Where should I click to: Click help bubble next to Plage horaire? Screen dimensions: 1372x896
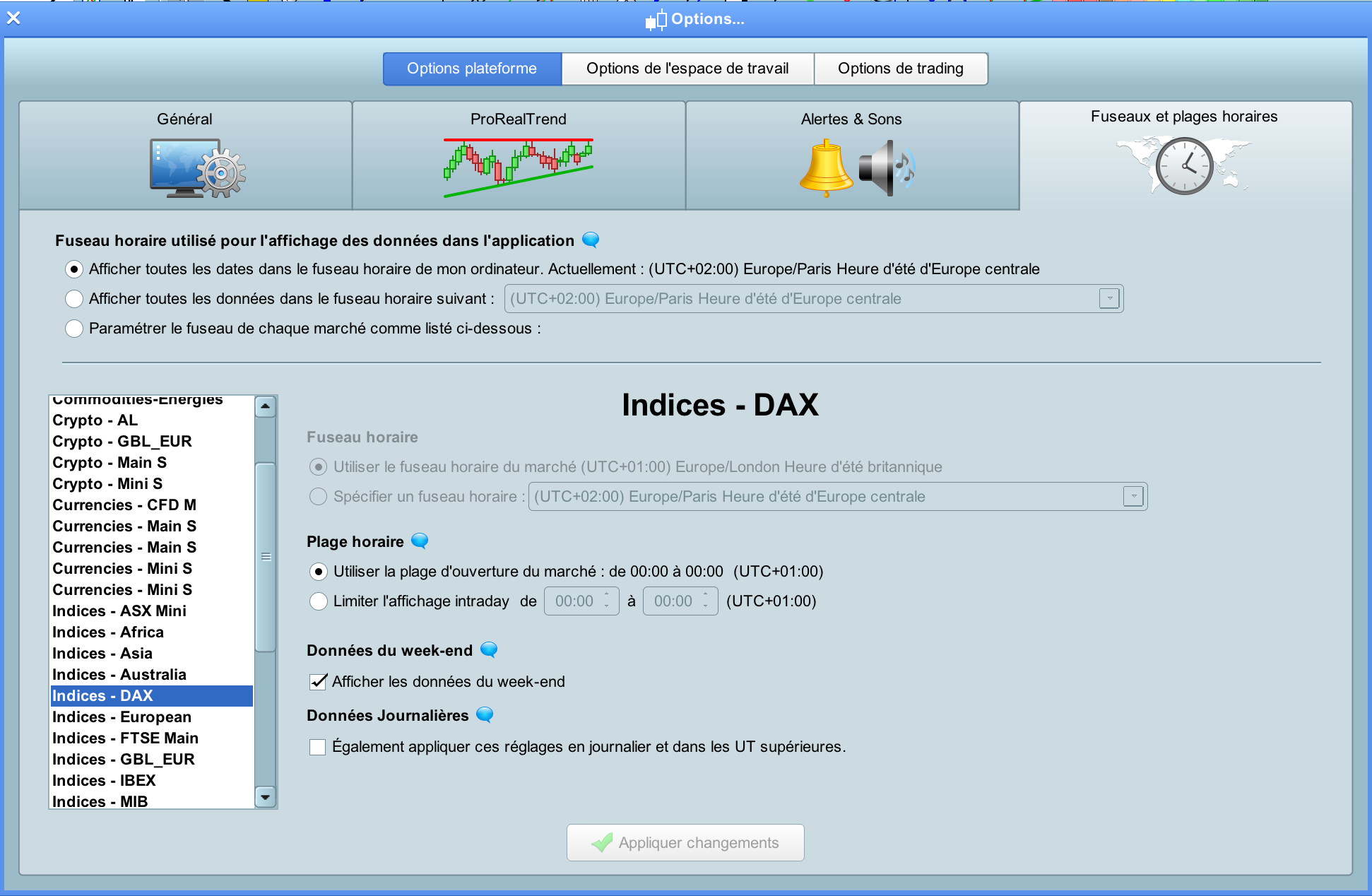(420, 541)
